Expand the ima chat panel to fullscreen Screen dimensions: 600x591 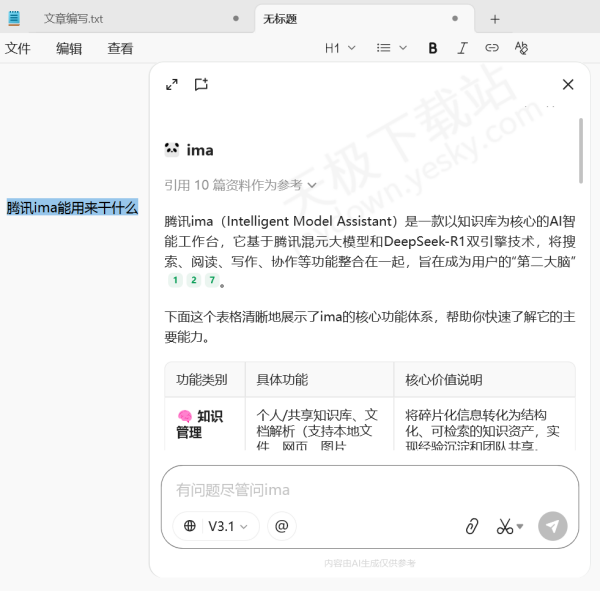(x=172, y=85)
